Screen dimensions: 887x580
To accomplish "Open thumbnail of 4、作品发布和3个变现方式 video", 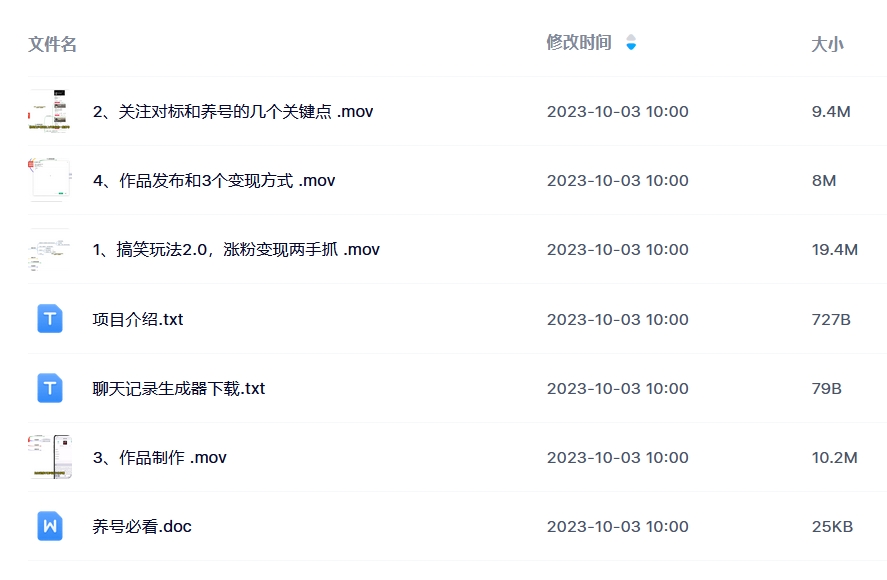I will pyautogui.click(x=49, y=180).
